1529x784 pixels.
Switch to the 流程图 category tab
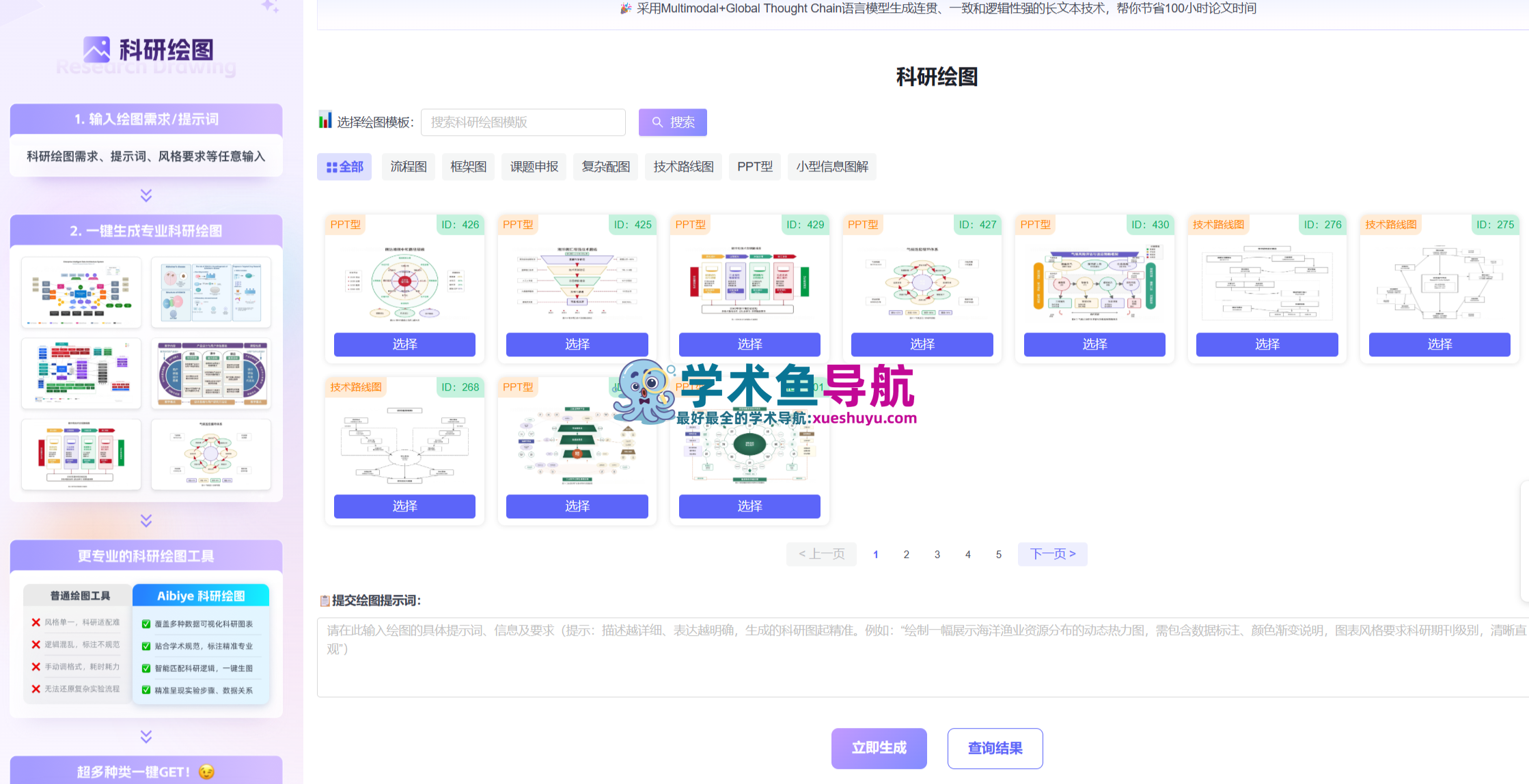[x=408, y=167]
